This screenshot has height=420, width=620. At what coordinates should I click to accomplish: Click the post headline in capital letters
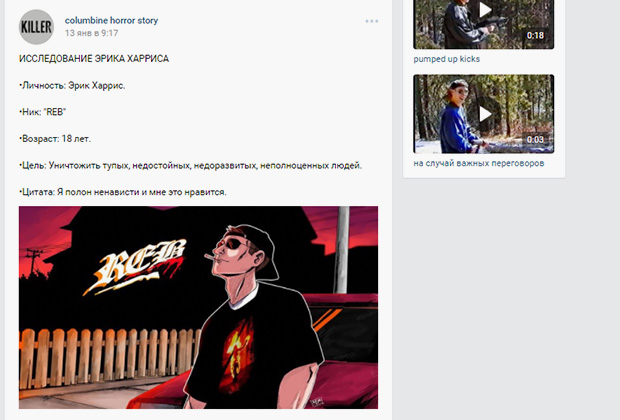[x=94, y=59]
